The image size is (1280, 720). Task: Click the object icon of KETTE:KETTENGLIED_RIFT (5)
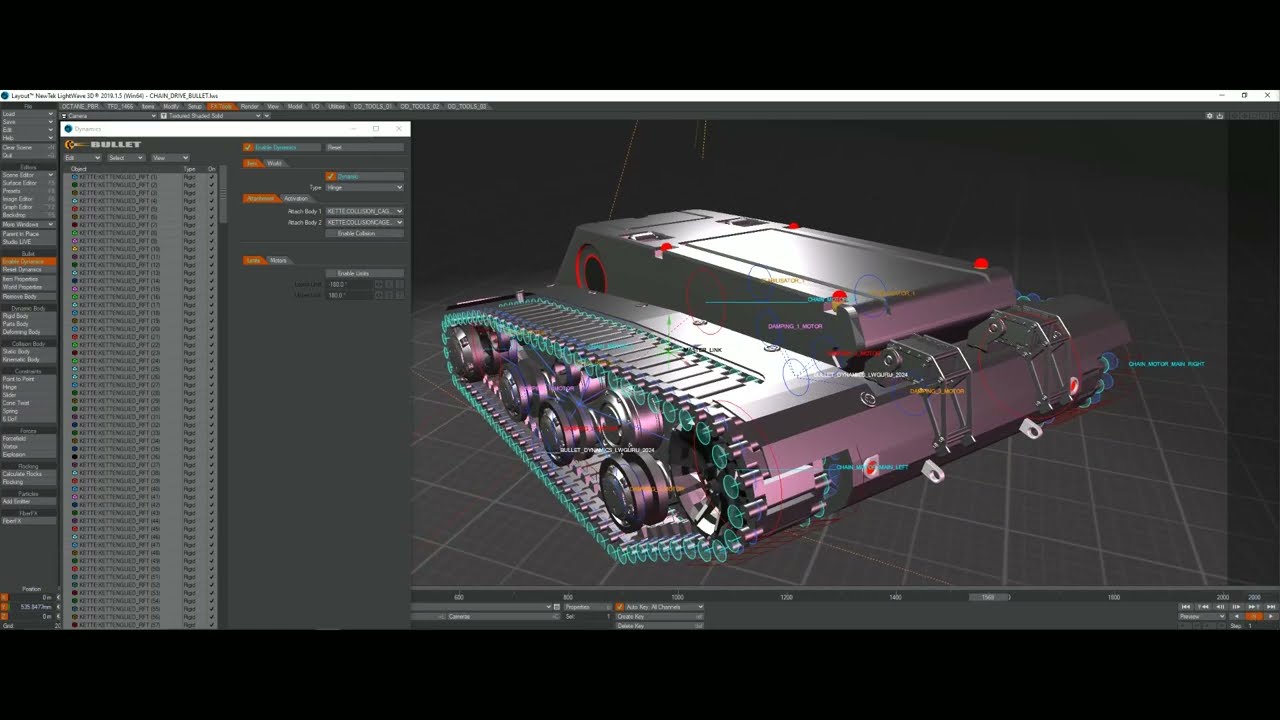tap(75, 209)
